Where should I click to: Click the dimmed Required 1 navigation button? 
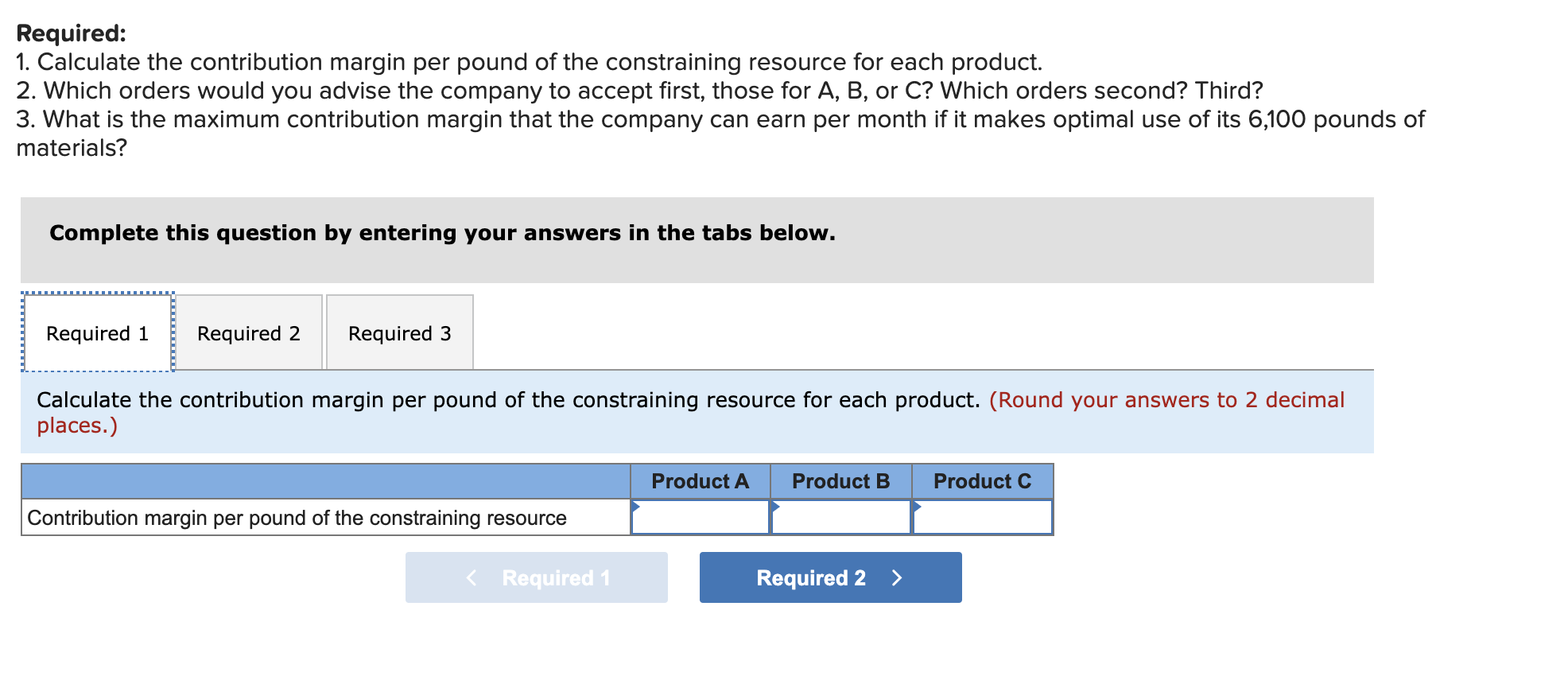point(537,577)
